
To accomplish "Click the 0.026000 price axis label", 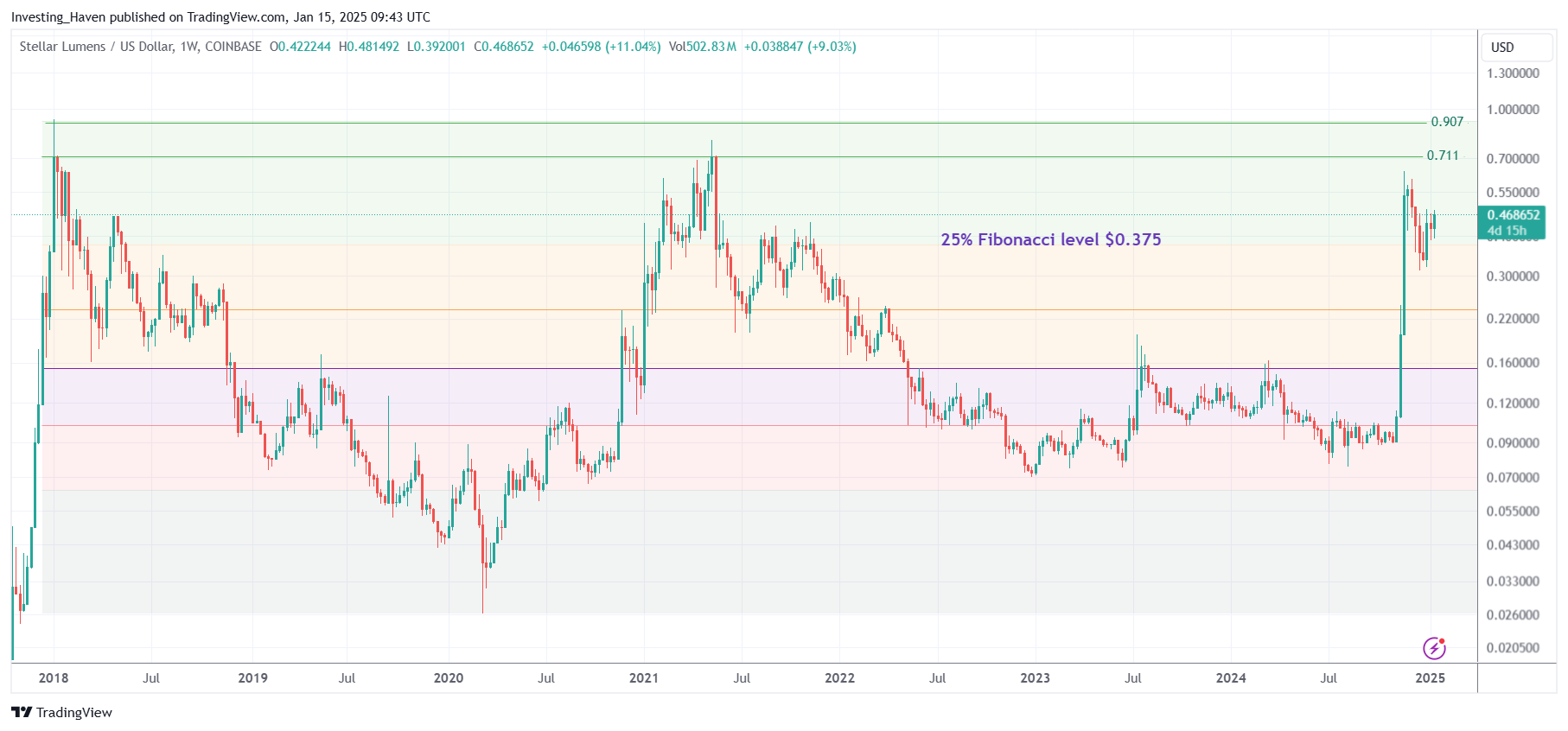I will (x=1513, y=615).
